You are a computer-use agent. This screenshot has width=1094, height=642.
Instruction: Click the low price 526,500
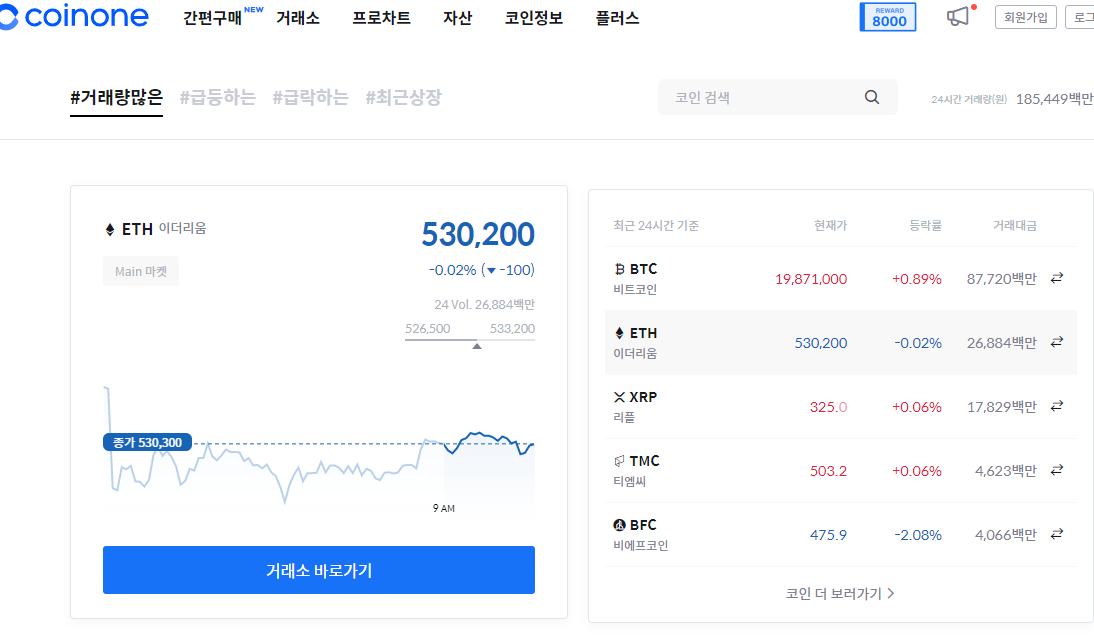428,329
